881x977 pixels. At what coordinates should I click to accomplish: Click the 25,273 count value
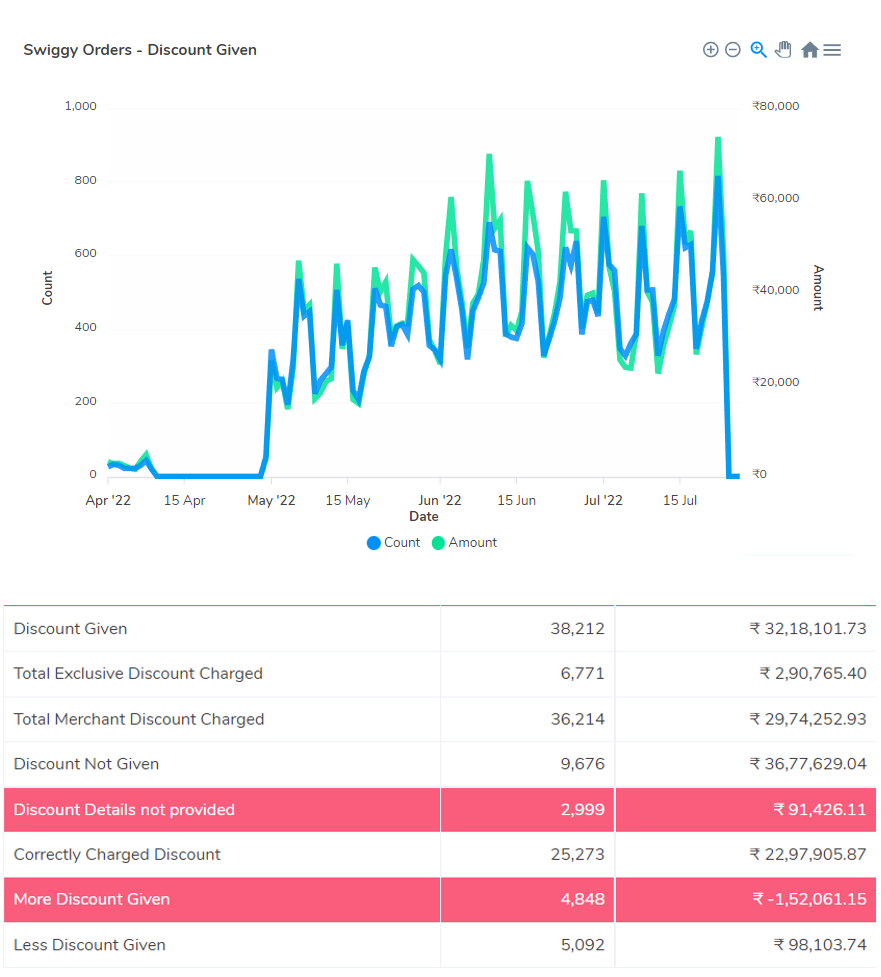[578, 854]
